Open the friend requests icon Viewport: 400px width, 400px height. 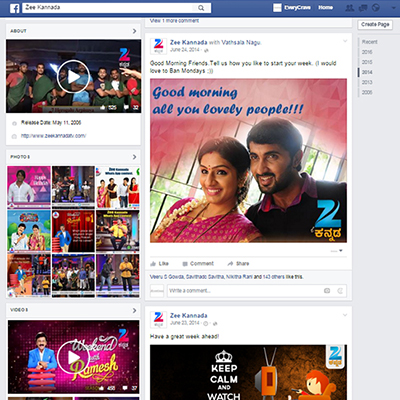click(349, 8)
